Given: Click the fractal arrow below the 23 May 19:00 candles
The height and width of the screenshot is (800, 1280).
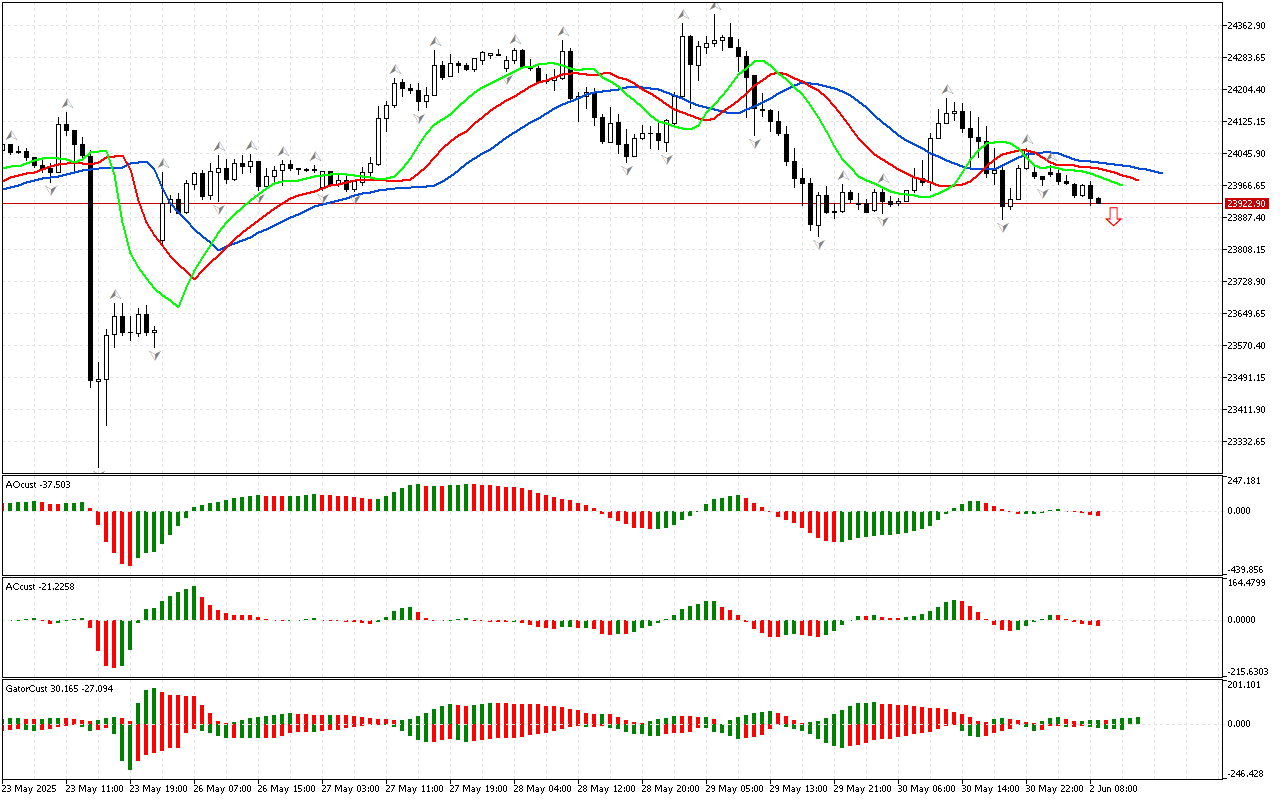Looking at the screenshot, I should coord(155,355).
